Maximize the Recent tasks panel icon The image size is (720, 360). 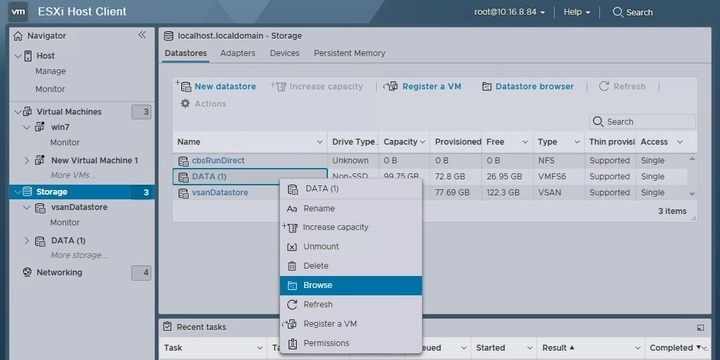(700, 327)
